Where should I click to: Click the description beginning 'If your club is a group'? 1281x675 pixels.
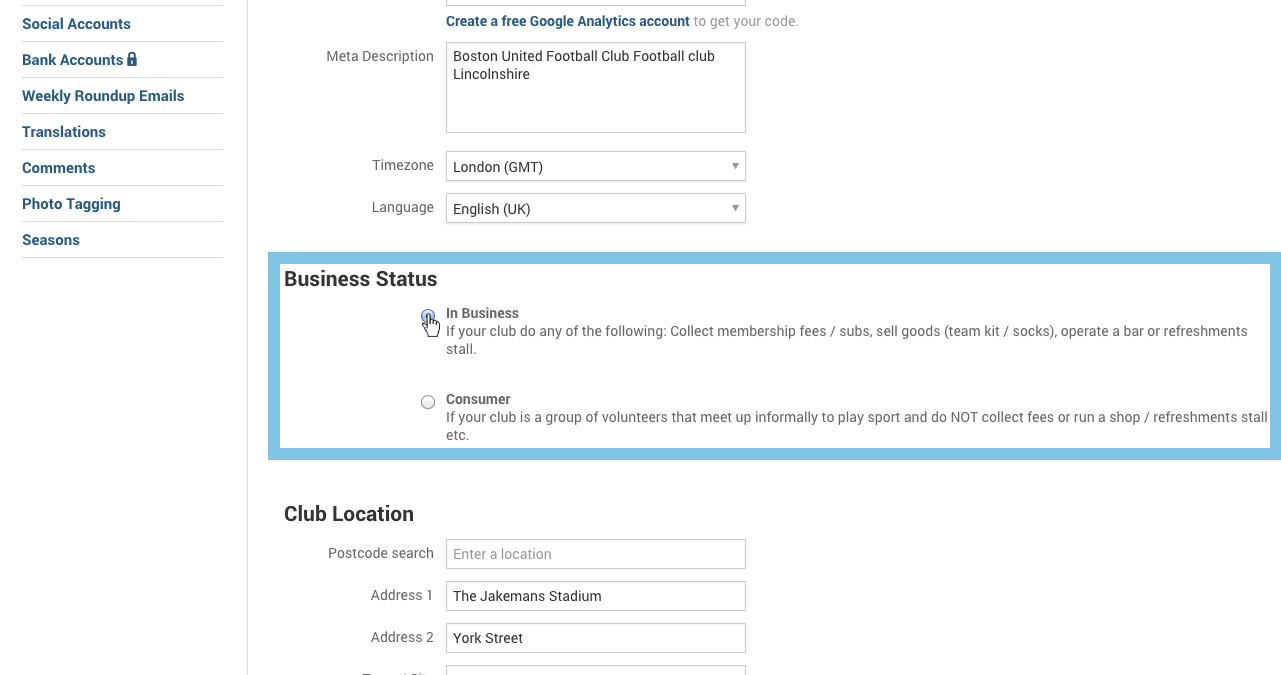pos(857,426)
